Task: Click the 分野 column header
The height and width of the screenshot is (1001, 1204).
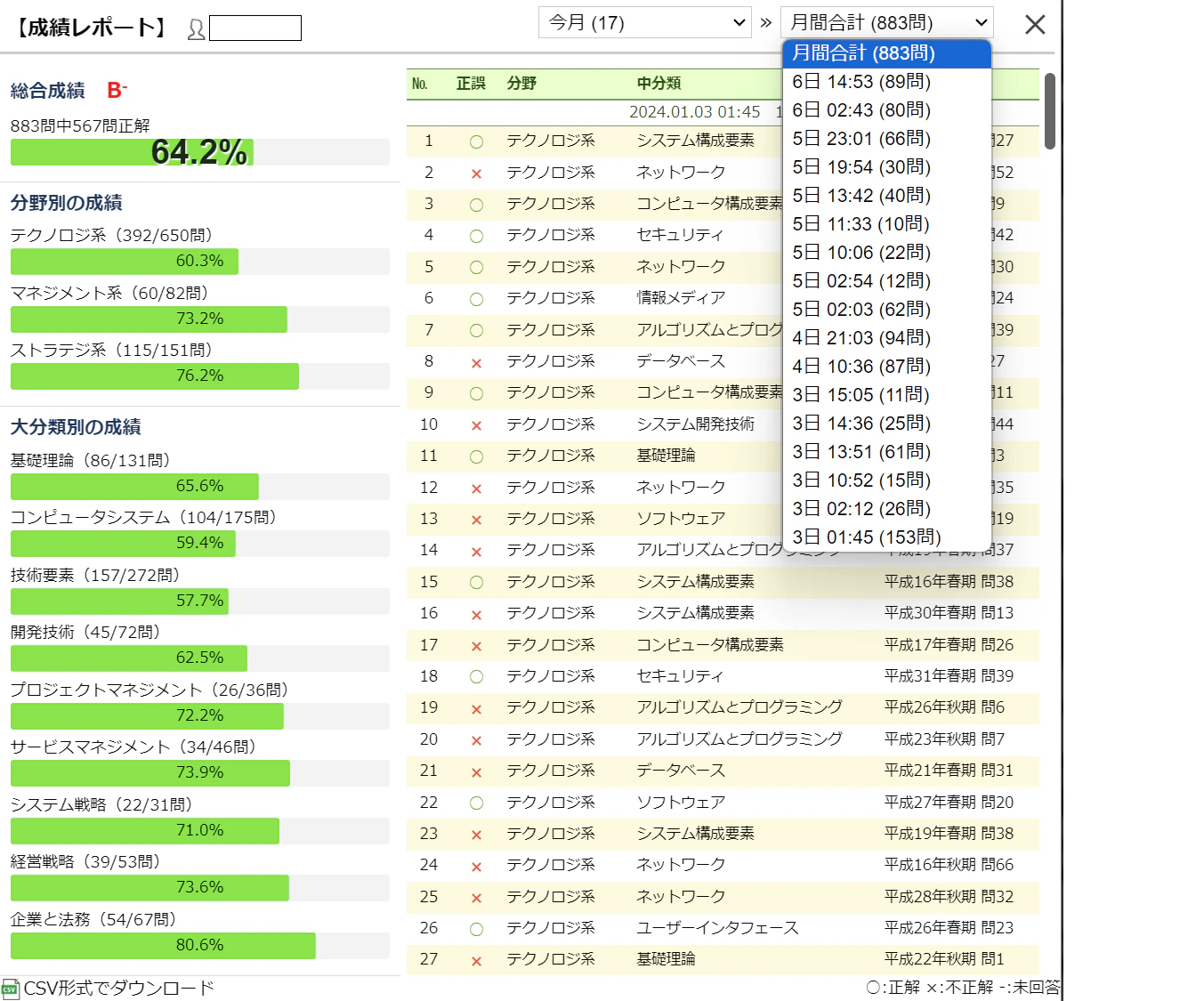Action: tap(522, 84)
